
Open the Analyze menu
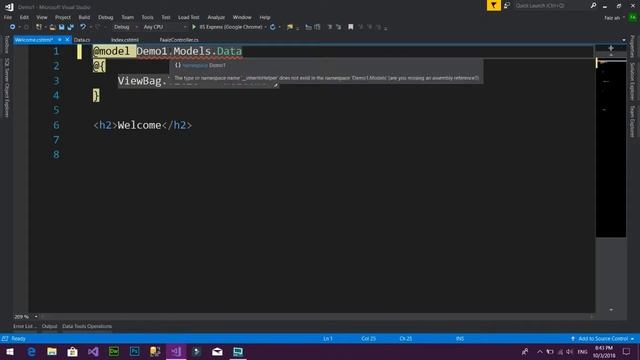(x=216, y=17)
